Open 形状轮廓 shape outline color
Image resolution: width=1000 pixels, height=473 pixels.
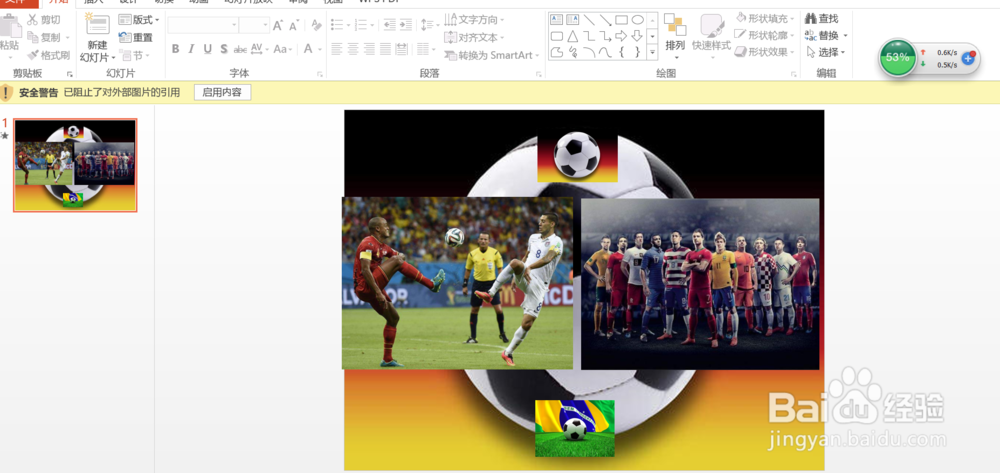(764, 36)
